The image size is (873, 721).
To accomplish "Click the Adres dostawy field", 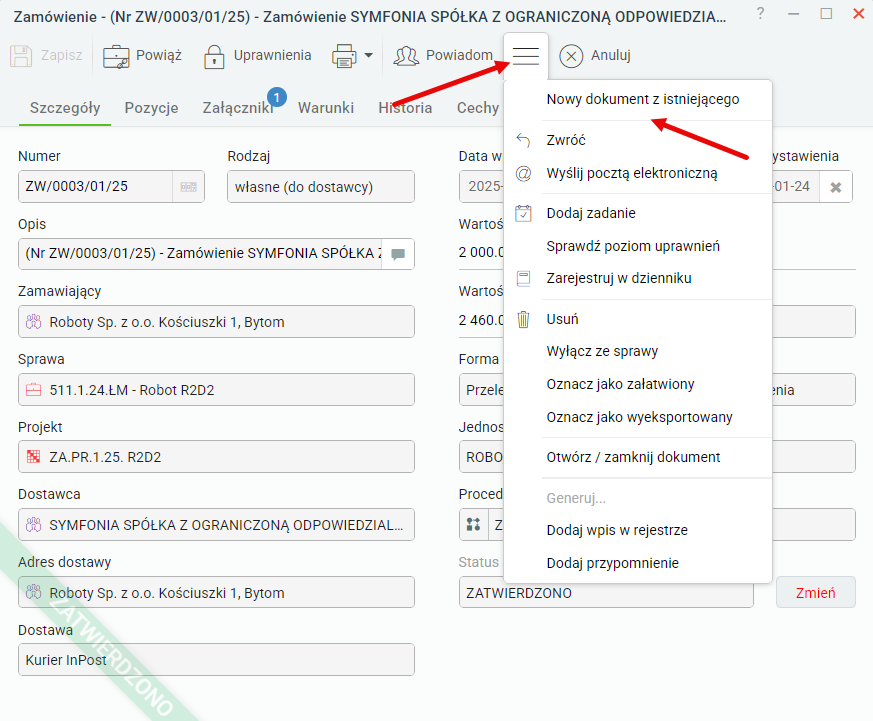I will pyautogui.click(x=216, y=592).
